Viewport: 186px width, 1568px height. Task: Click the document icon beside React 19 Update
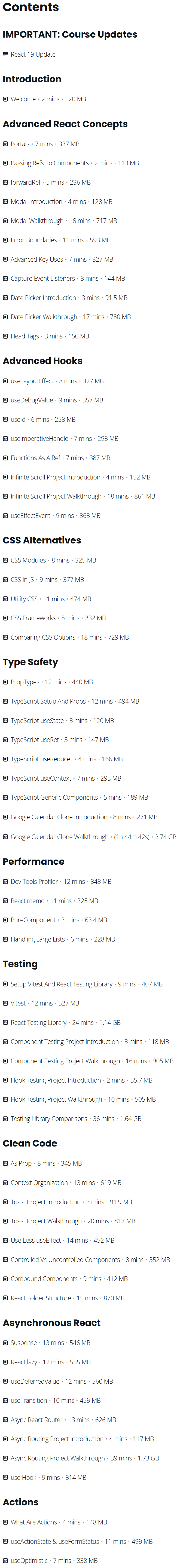5,55
